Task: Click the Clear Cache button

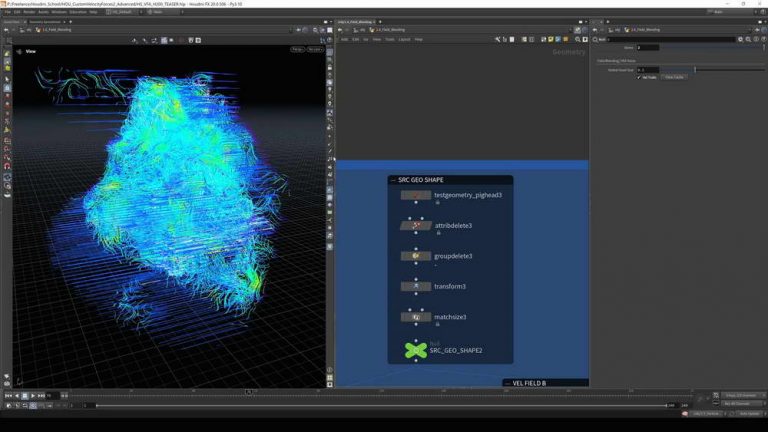Action: coord(674,77)
